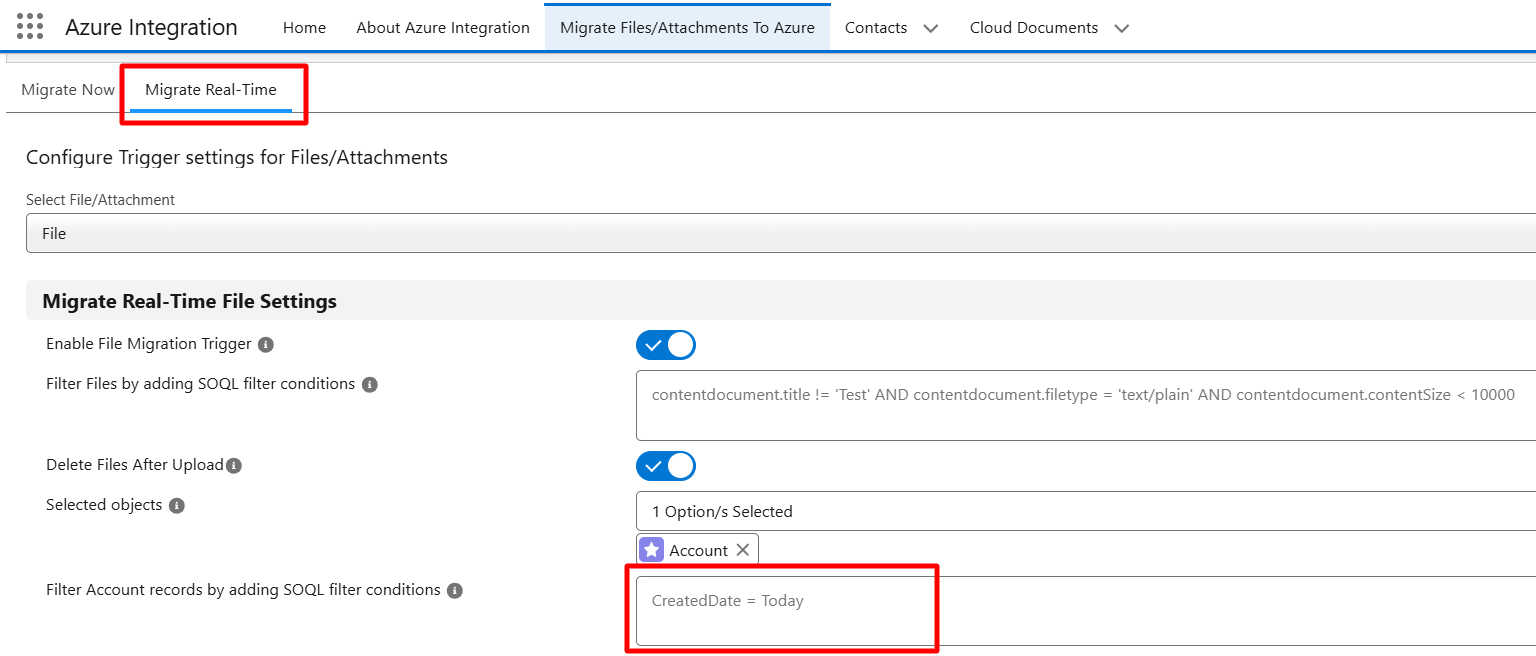Select Migrate Files/Attachments To Azure tab
1536x656 pixels.
(x=688, y=28)
